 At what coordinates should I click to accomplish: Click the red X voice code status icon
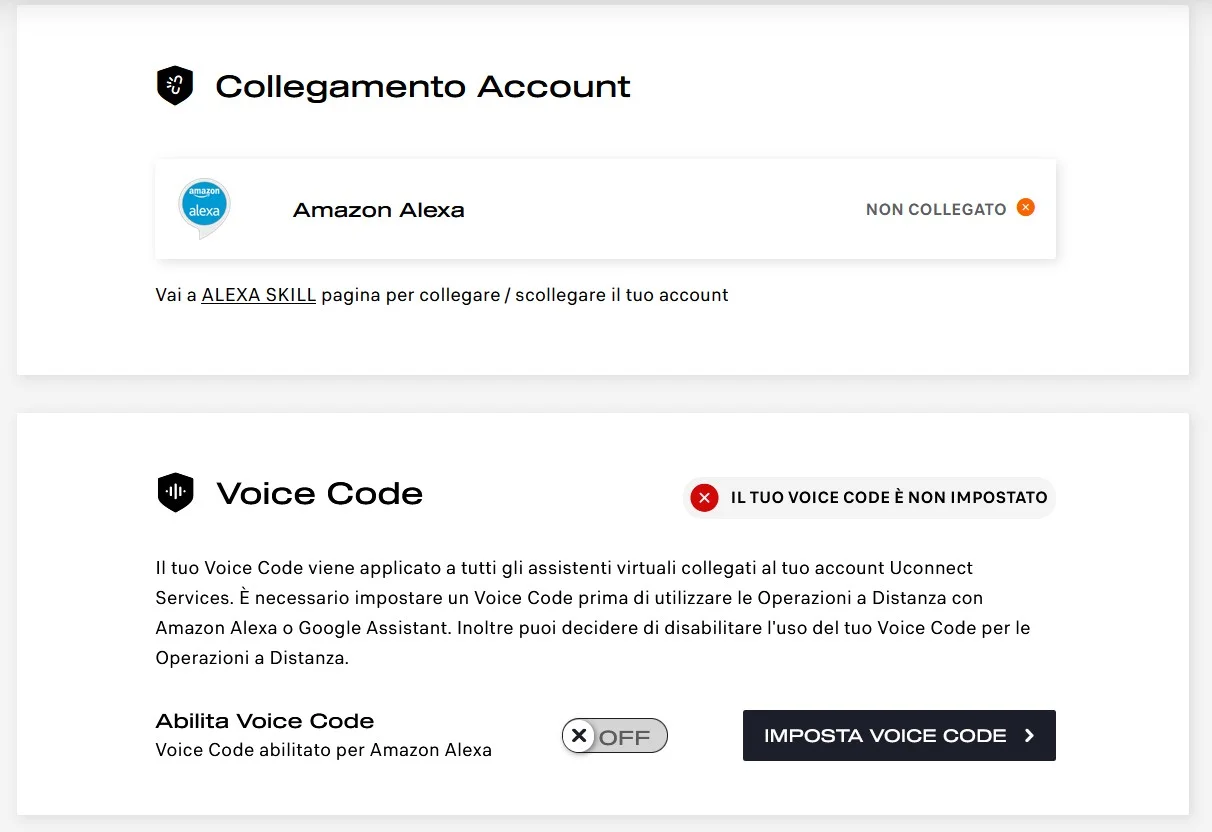click(704, 497)
